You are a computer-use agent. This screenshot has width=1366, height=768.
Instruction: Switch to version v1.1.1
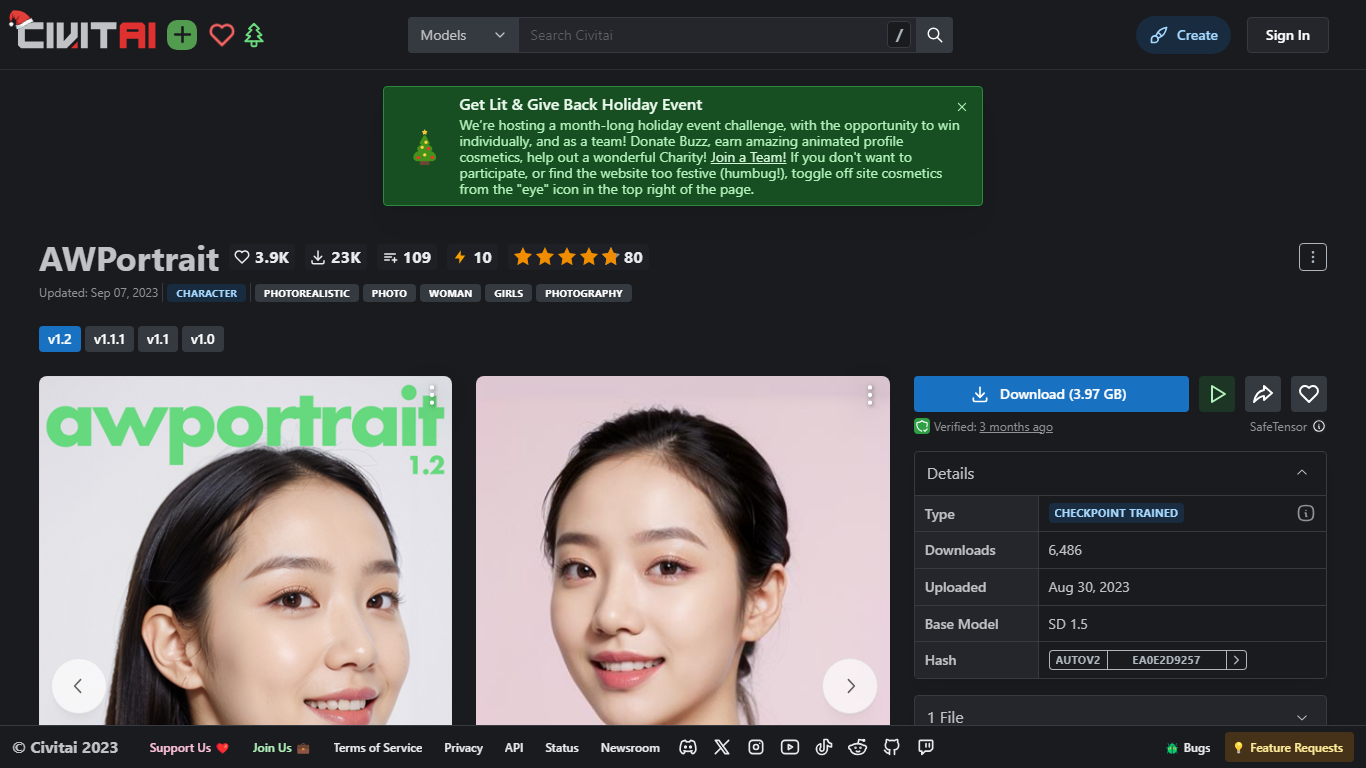click(x=109, y=339)
